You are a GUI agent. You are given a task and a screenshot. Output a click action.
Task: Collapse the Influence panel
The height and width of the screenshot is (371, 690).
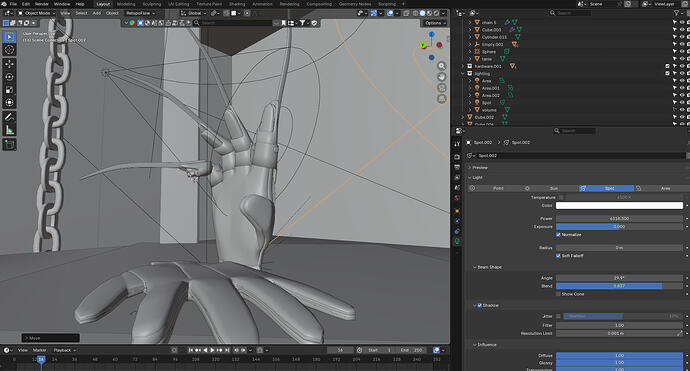pyautogui.click(x=475, y=345)
